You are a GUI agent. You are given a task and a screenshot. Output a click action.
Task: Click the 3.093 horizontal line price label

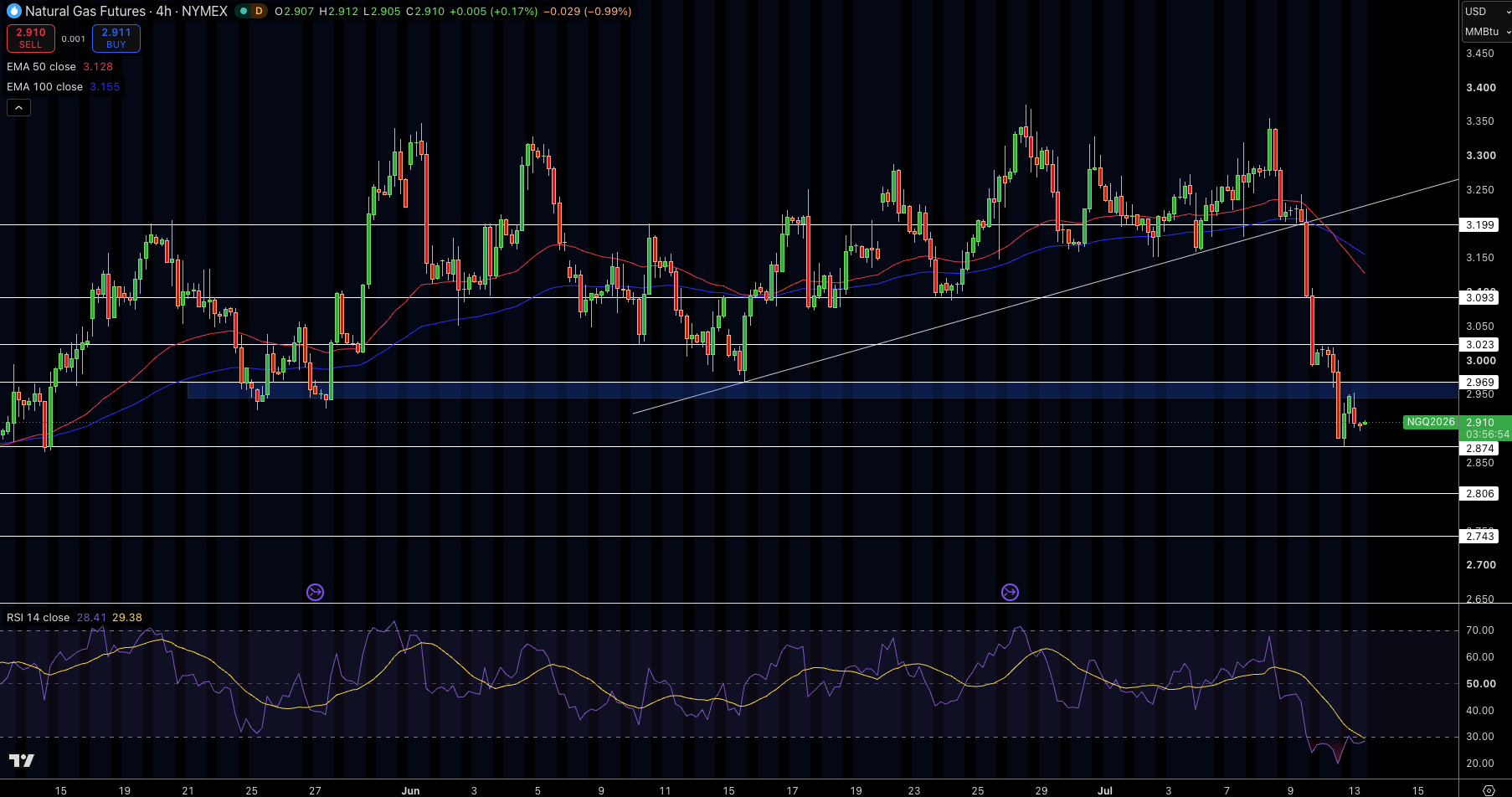pos(1480,298)
